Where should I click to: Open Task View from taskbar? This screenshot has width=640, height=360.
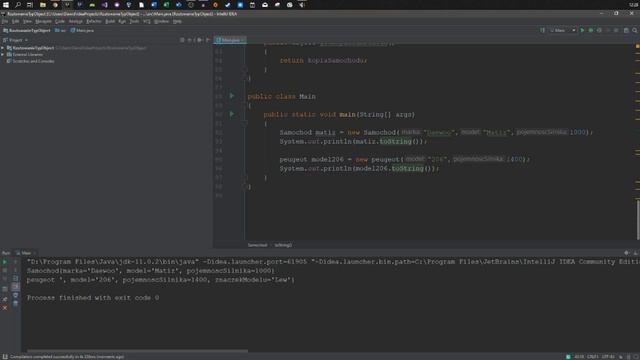tap(30, 5)
